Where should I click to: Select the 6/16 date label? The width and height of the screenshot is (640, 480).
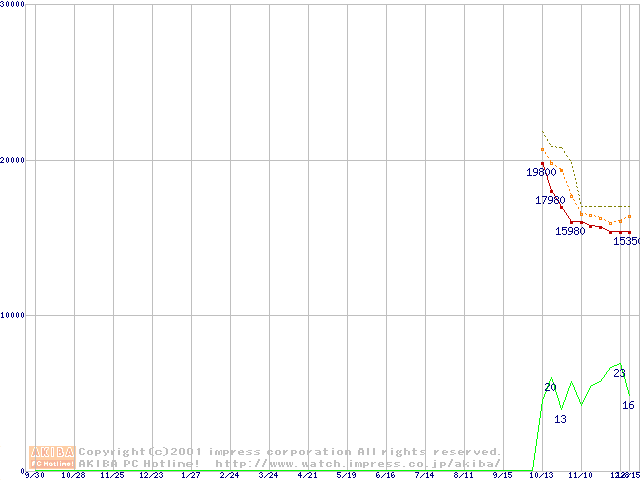tap(385, 476)
